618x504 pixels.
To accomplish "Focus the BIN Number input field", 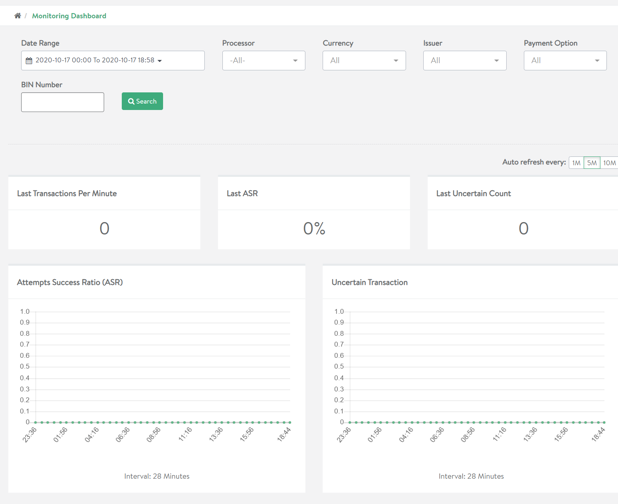I will [x=63, y=102].
